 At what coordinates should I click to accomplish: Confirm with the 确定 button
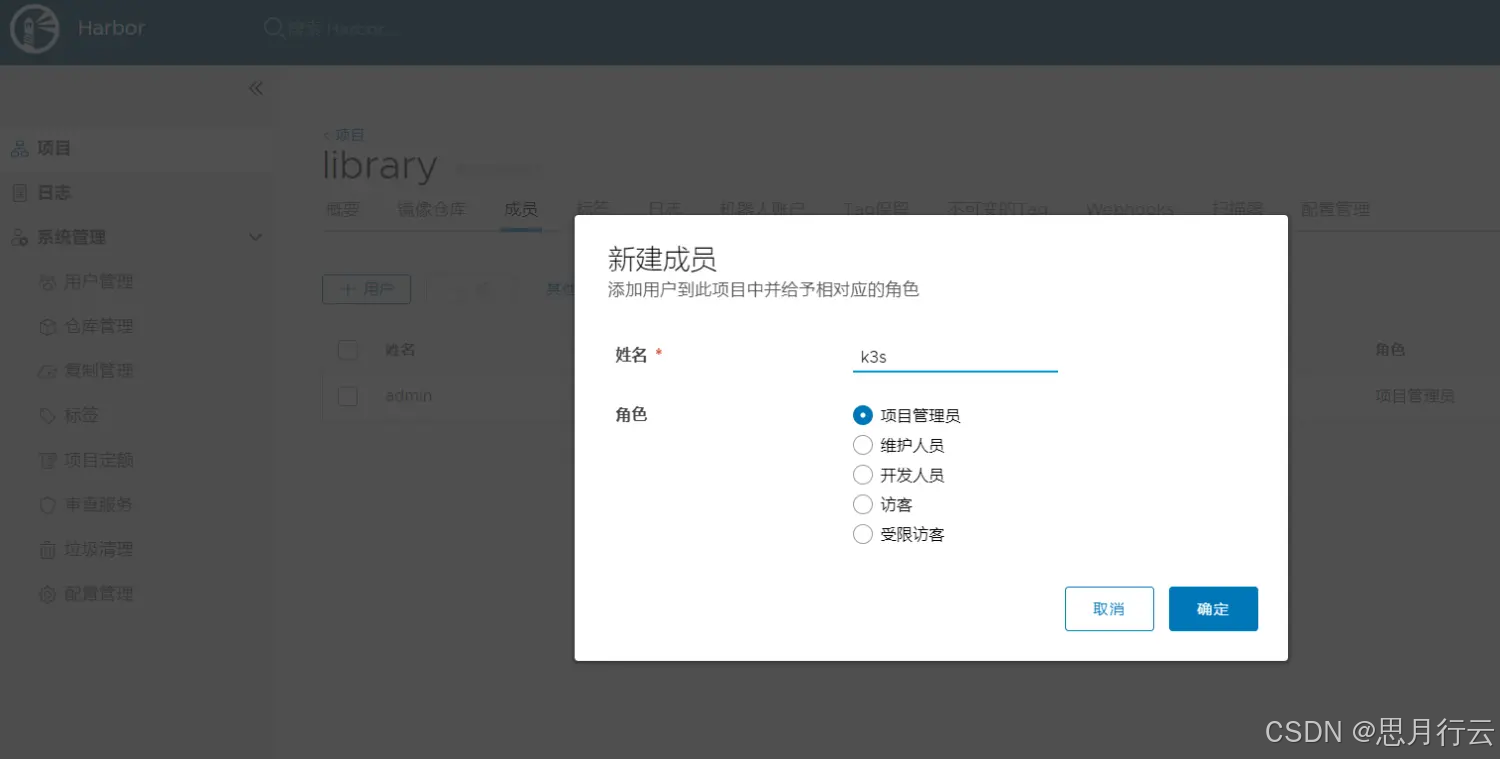1213,608
